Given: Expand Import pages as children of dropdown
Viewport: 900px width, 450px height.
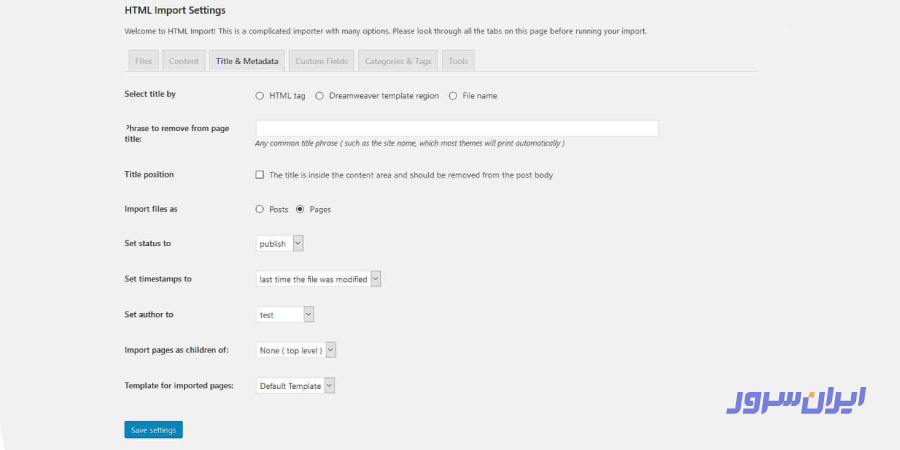Looking at the screenshot, I should point(296,350).
